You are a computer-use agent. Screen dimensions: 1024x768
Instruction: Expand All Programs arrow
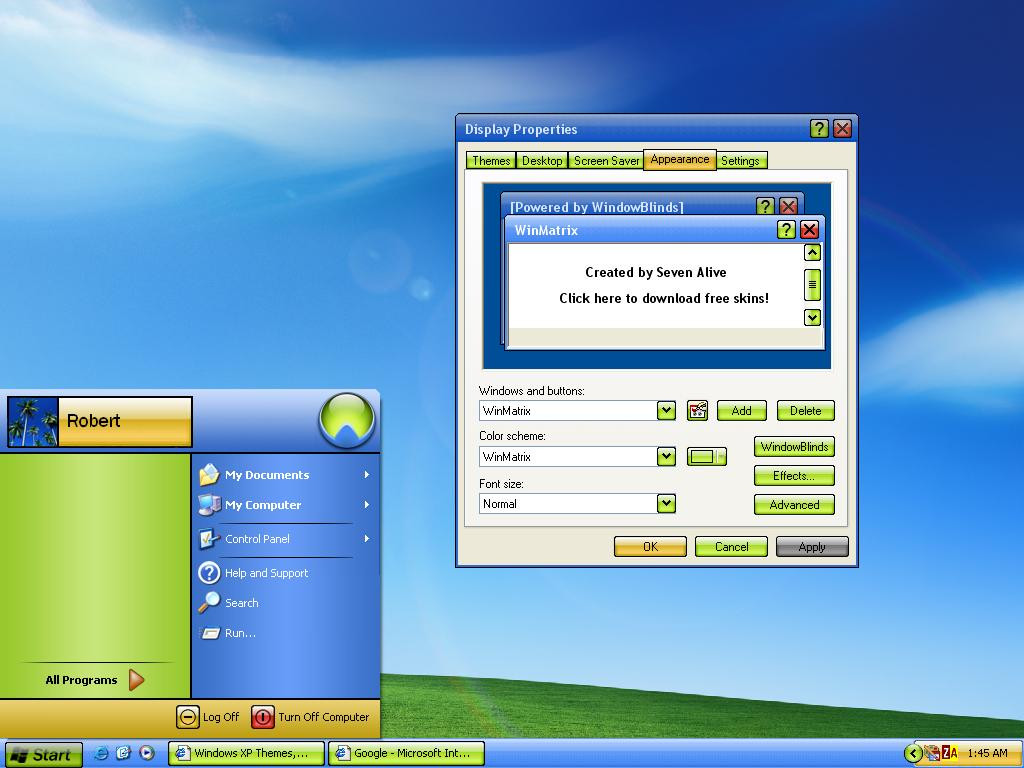pos(136,680)
